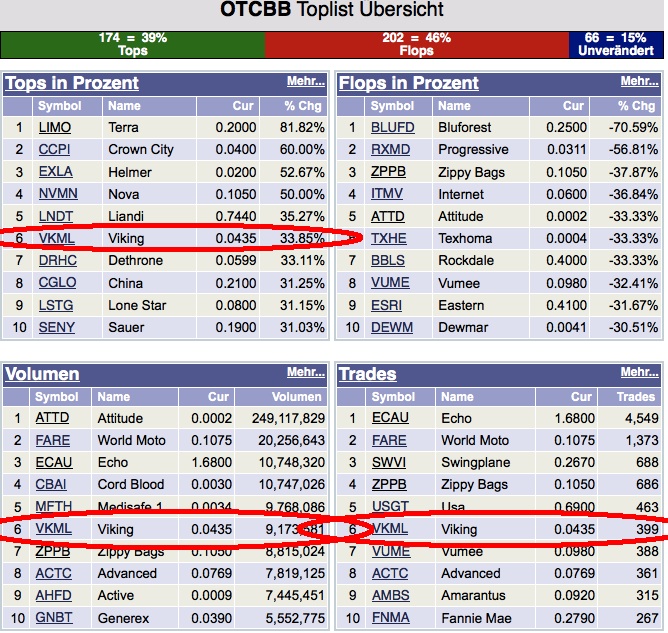Open the SWVI symbol link

(x=389, y=462)
